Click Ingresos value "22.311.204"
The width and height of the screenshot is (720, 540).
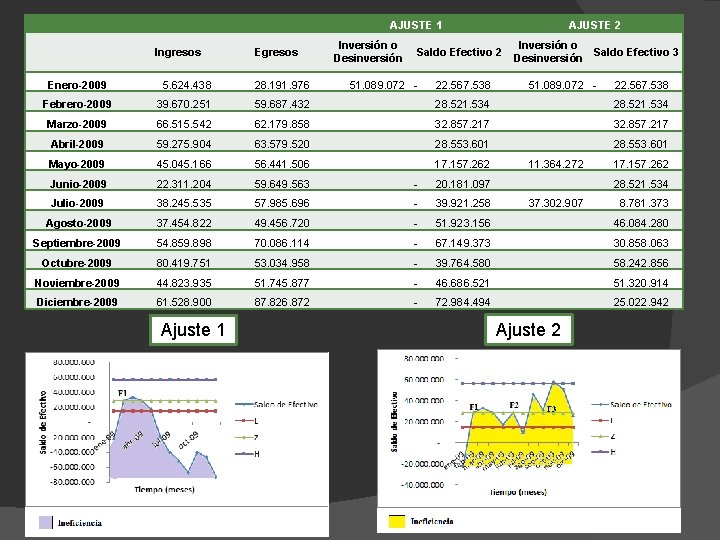click(184, 184)
